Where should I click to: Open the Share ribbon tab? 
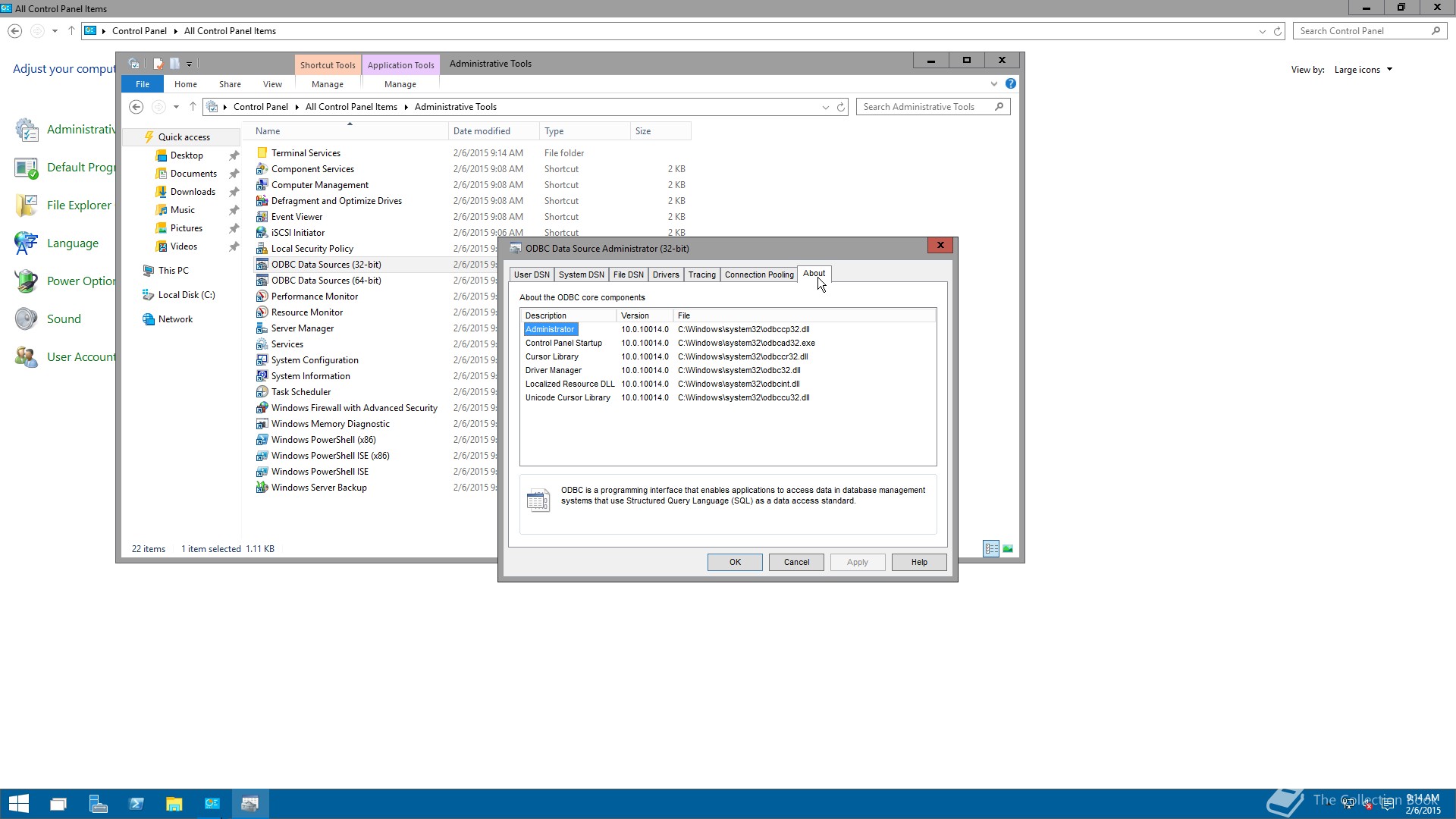click(x=230, y=84)
